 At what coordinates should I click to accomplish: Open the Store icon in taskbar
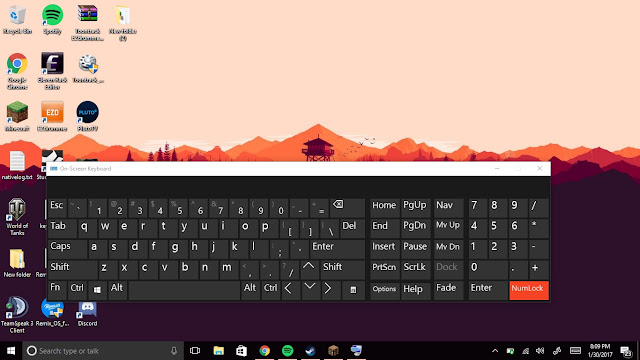pos(241,351)
